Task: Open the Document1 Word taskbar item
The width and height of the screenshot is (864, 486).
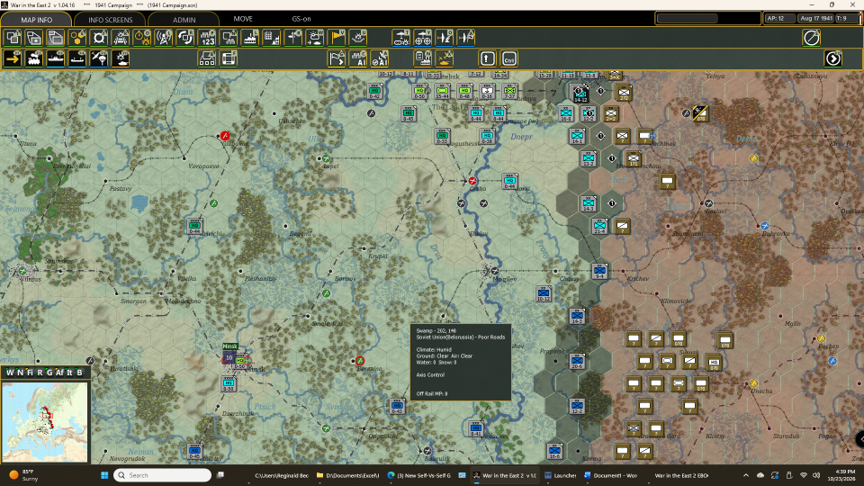Action: coord(611,475)
